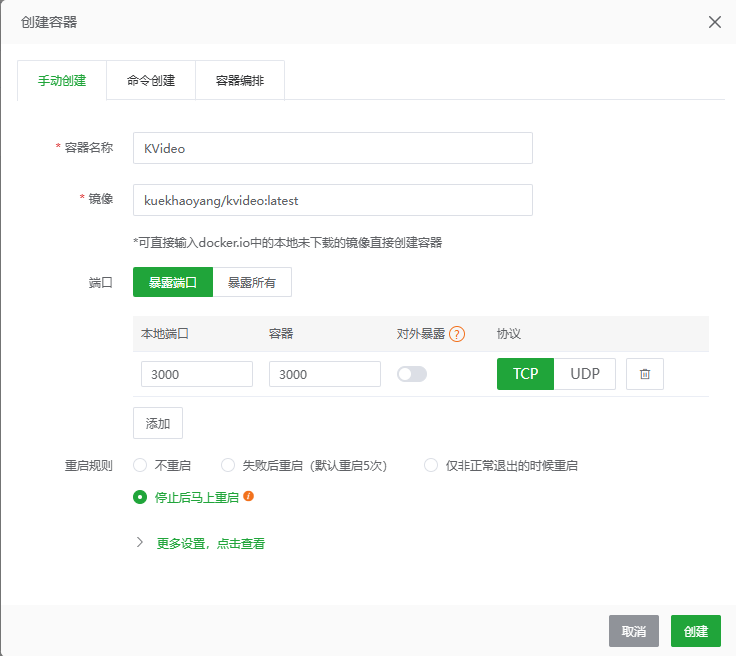736x656 pixels.
Task: Expand 更多设置，点击查看 section
Action: tap(210, 544)
